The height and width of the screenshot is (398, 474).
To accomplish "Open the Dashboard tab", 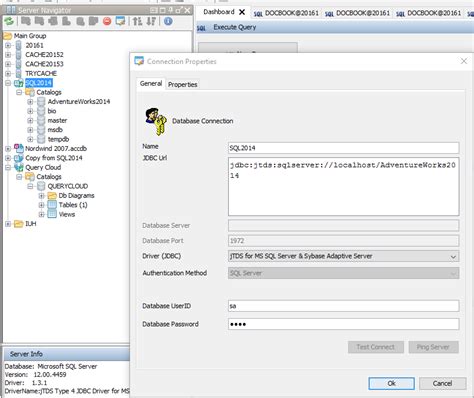I will 219,12.
